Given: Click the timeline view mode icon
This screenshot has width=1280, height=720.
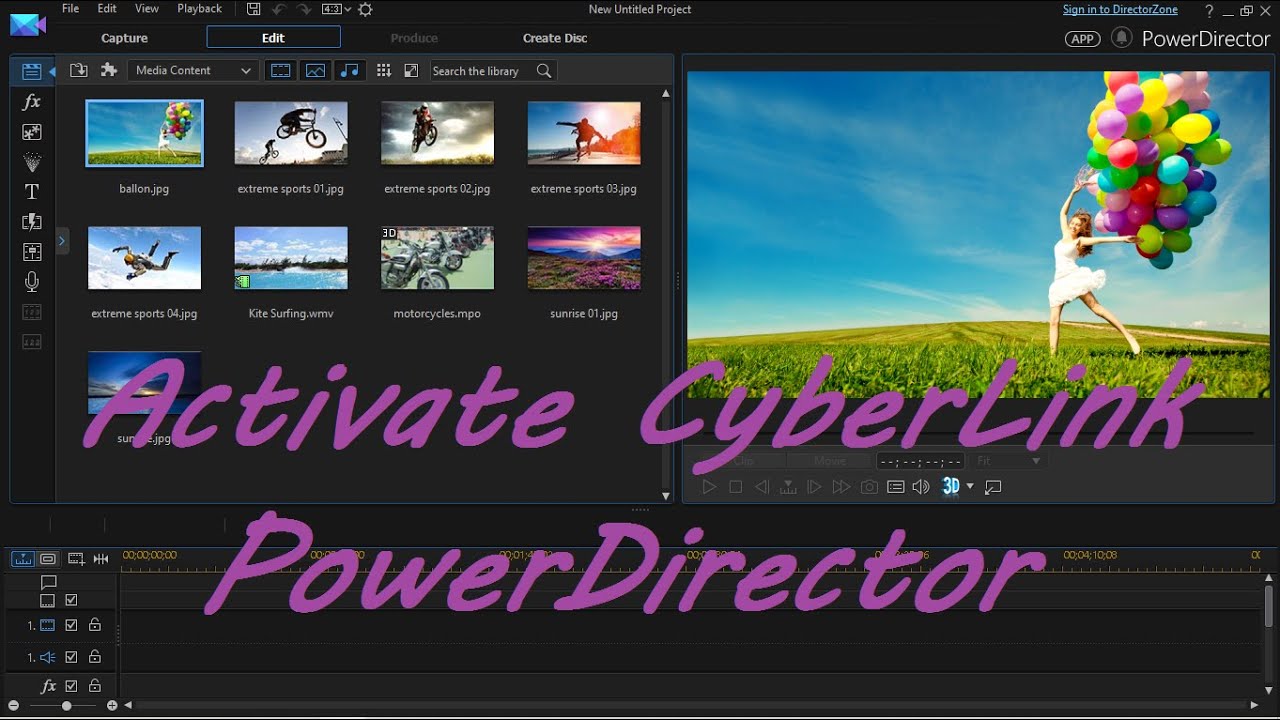Looking at the screenshot, I should click(22, 559).
